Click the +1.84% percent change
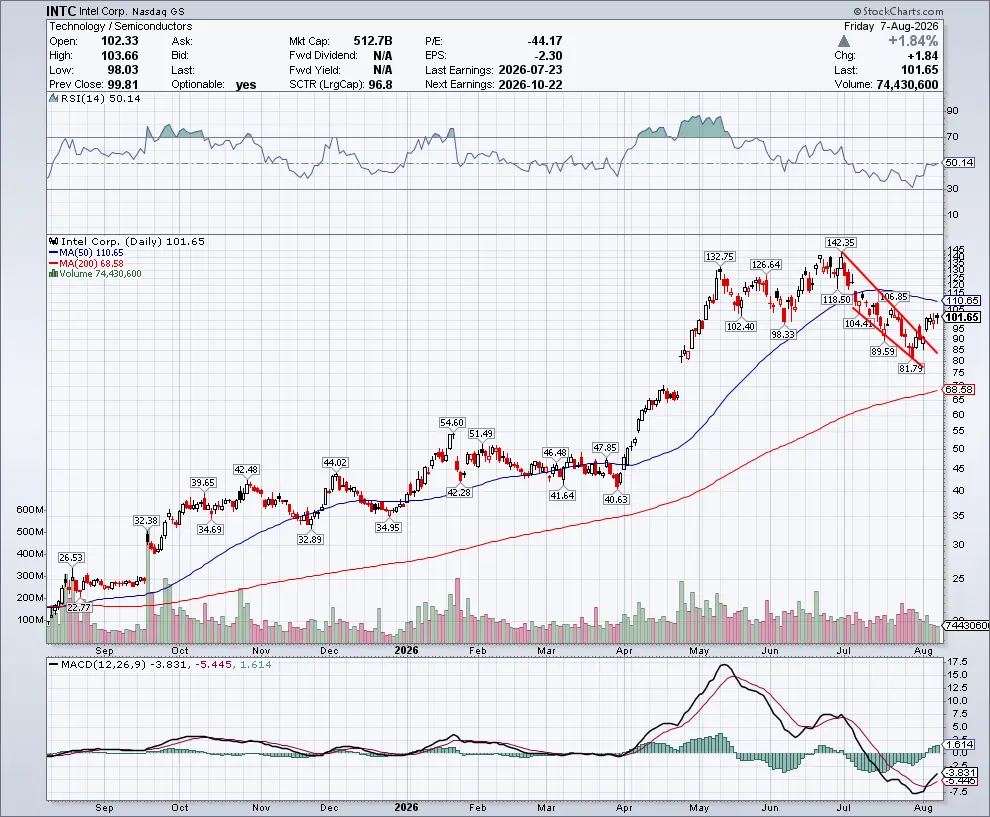The height and width of the screenshot is (817, 990). 913,41
